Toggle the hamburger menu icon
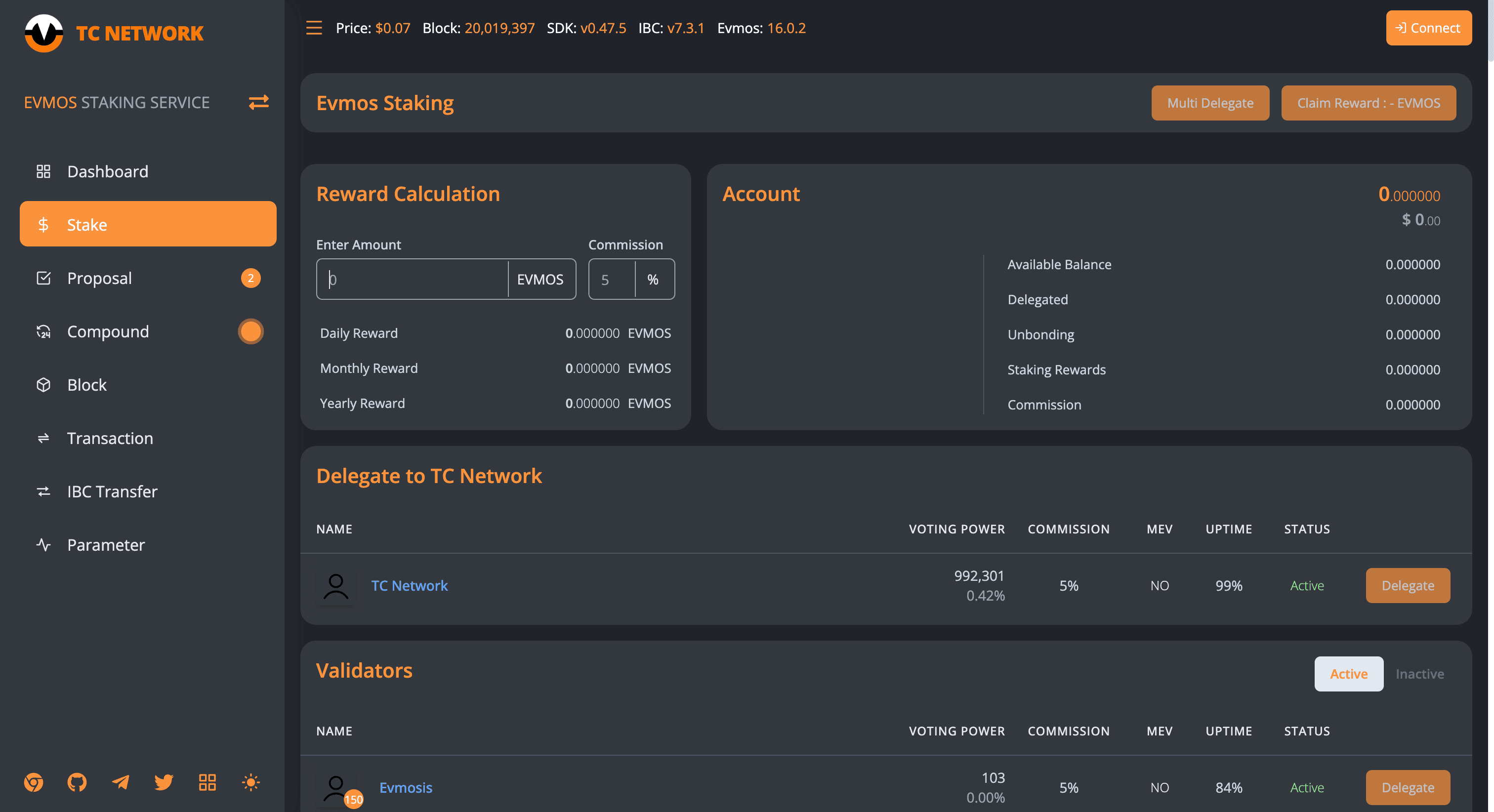The image size is (1494, 812). (314, 28)
